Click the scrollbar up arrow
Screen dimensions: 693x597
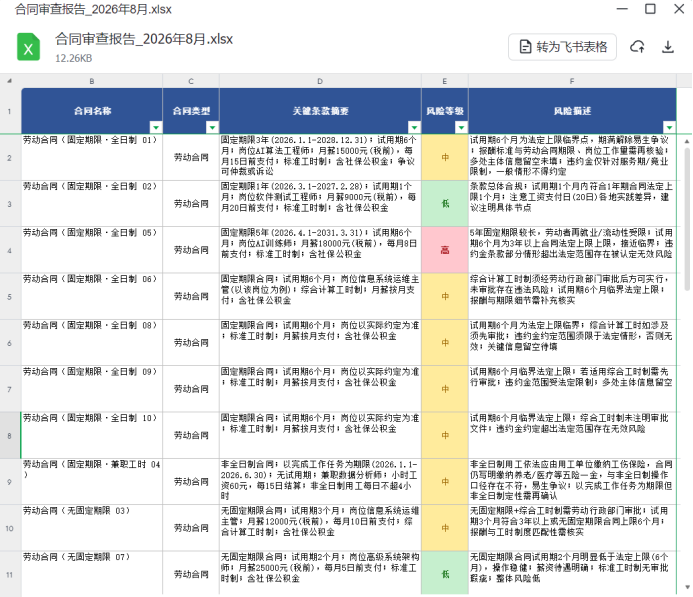[x=687, y=141]
